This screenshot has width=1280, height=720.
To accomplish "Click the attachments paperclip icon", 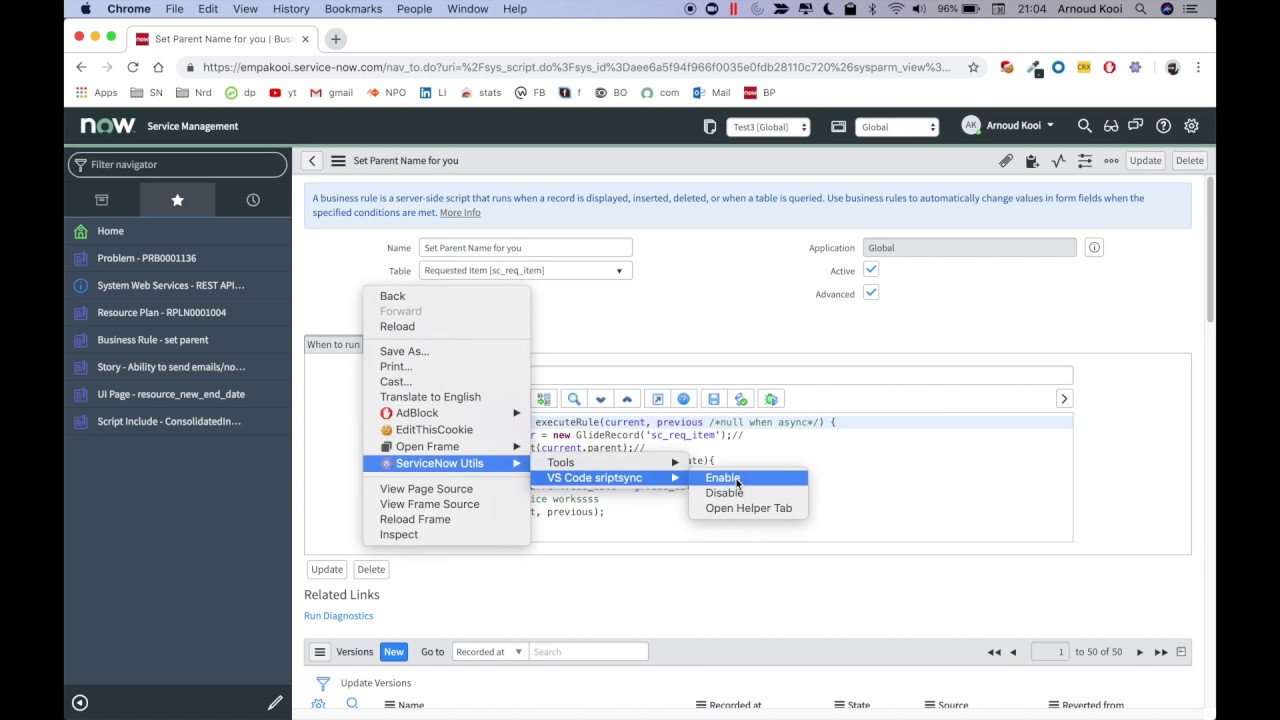I will [x=1006, y=160].
